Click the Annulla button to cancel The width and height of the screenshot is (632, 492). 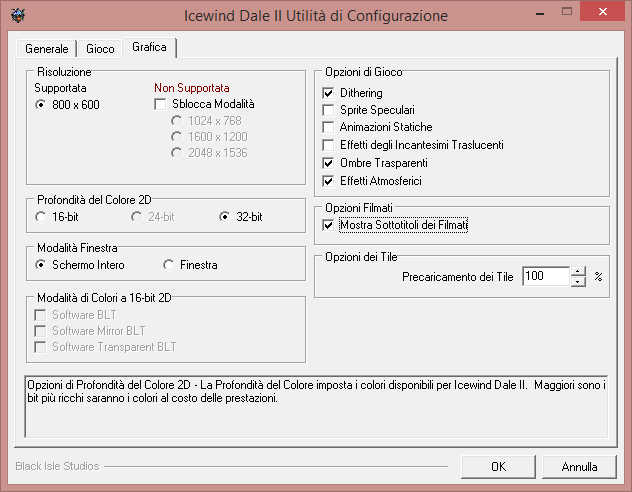579,467
